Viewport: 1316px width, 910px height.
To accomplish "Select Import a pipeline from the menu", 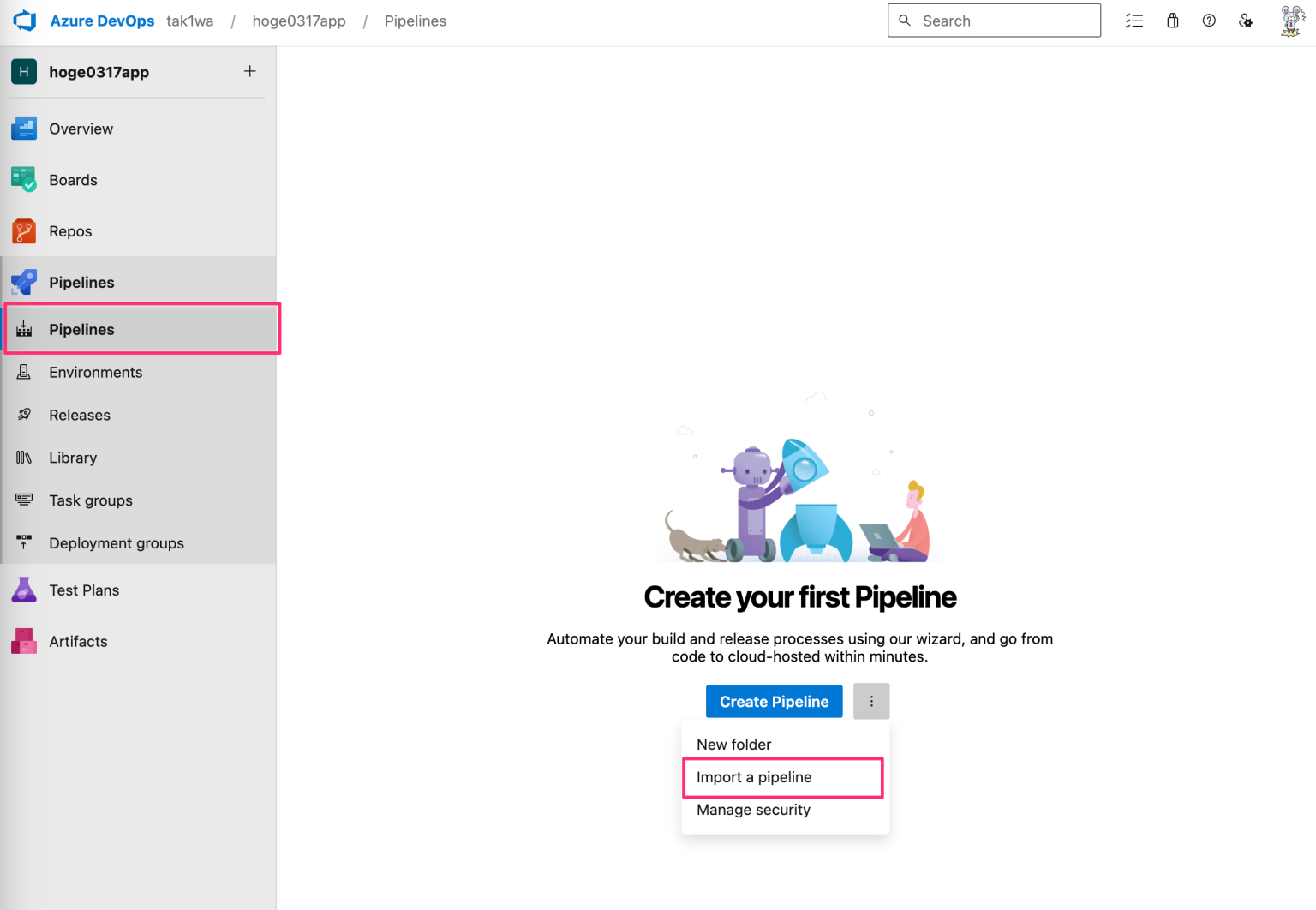I will pyautogui.click(x=753, y=777).
